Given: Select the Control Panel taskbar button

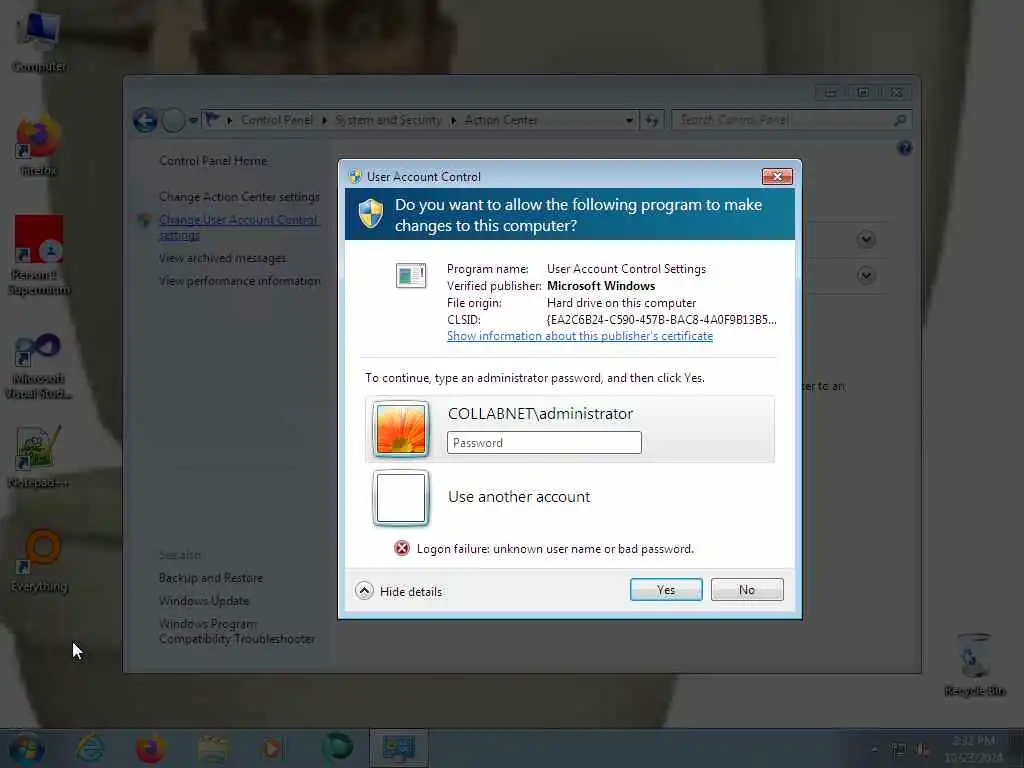Looking at the screenshot, I should [398, 748].
